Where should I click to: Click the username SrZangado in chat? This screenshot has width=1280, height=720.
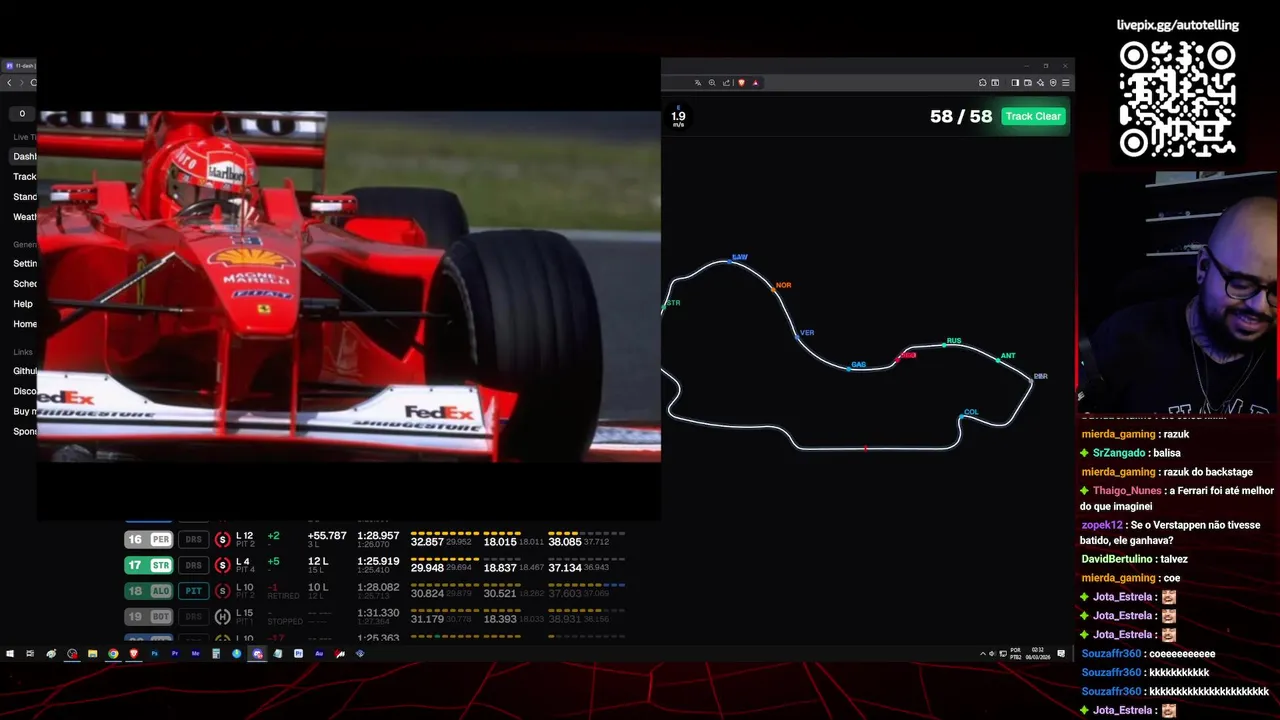[x=1119, y=453]
